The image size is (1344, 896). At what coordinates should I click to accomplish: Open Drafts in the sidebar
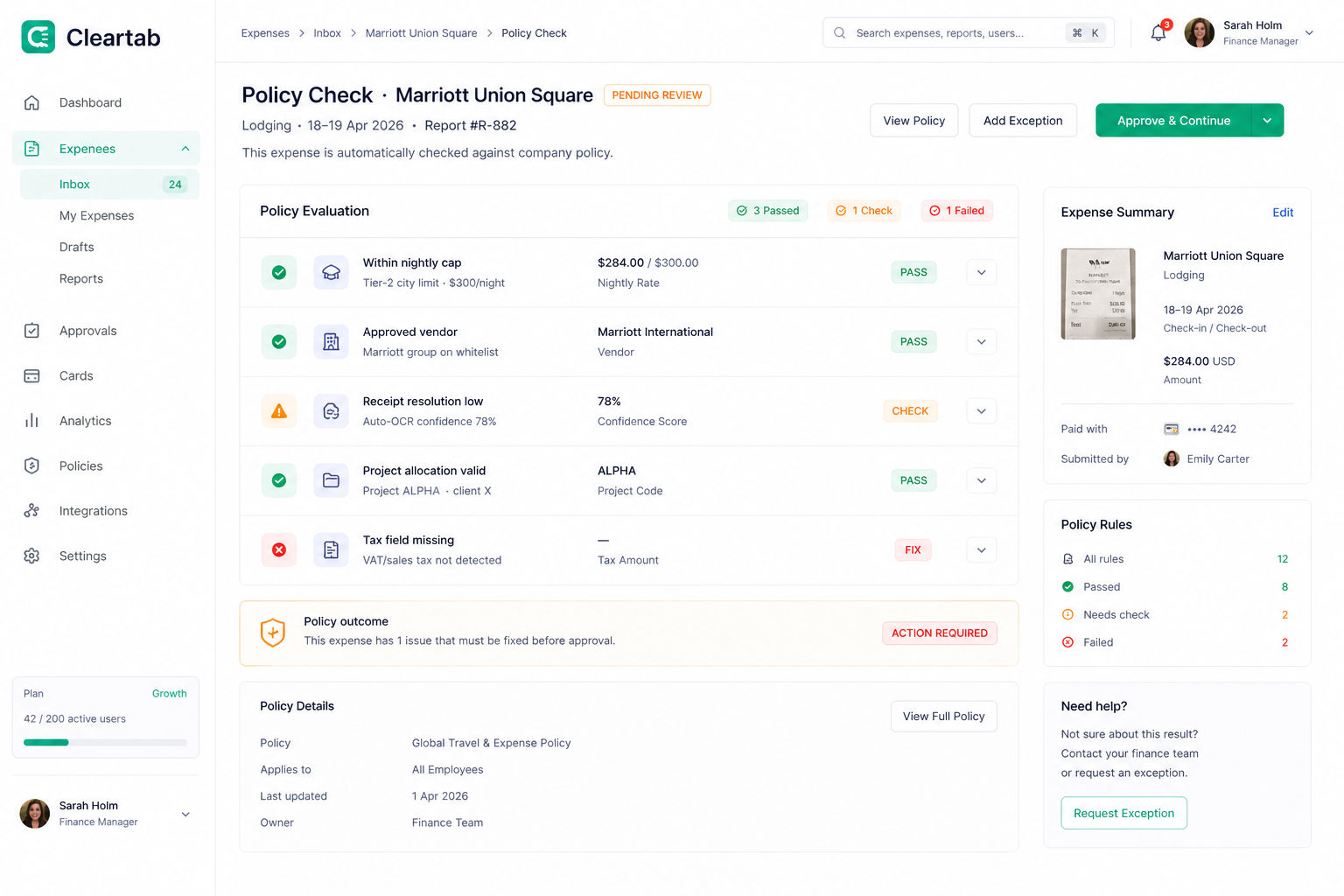pyautogui.click(x=77, y=248)
